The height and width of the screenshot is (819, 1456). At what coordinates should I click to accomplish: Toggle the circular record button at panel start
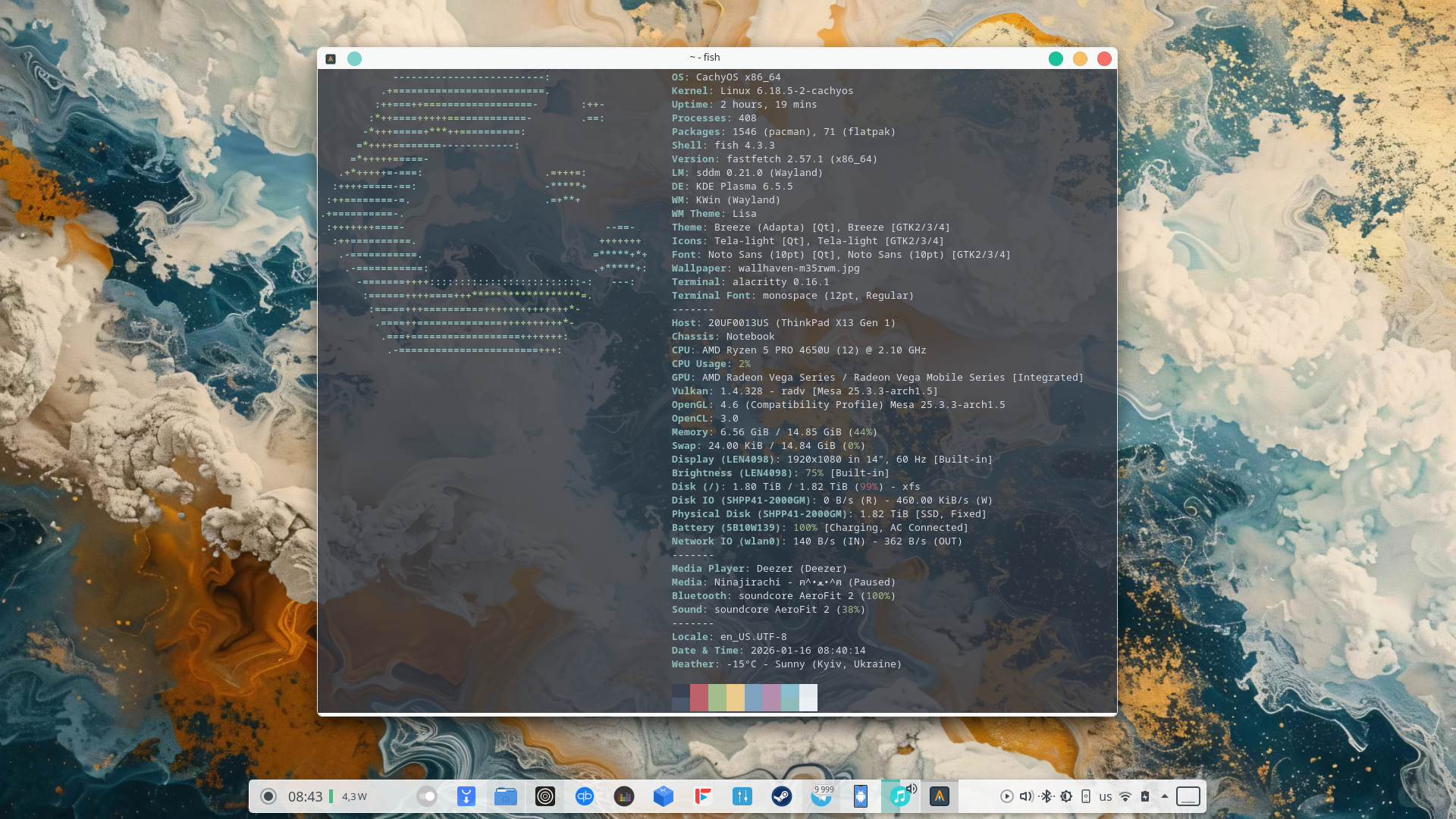pos(268,796)
